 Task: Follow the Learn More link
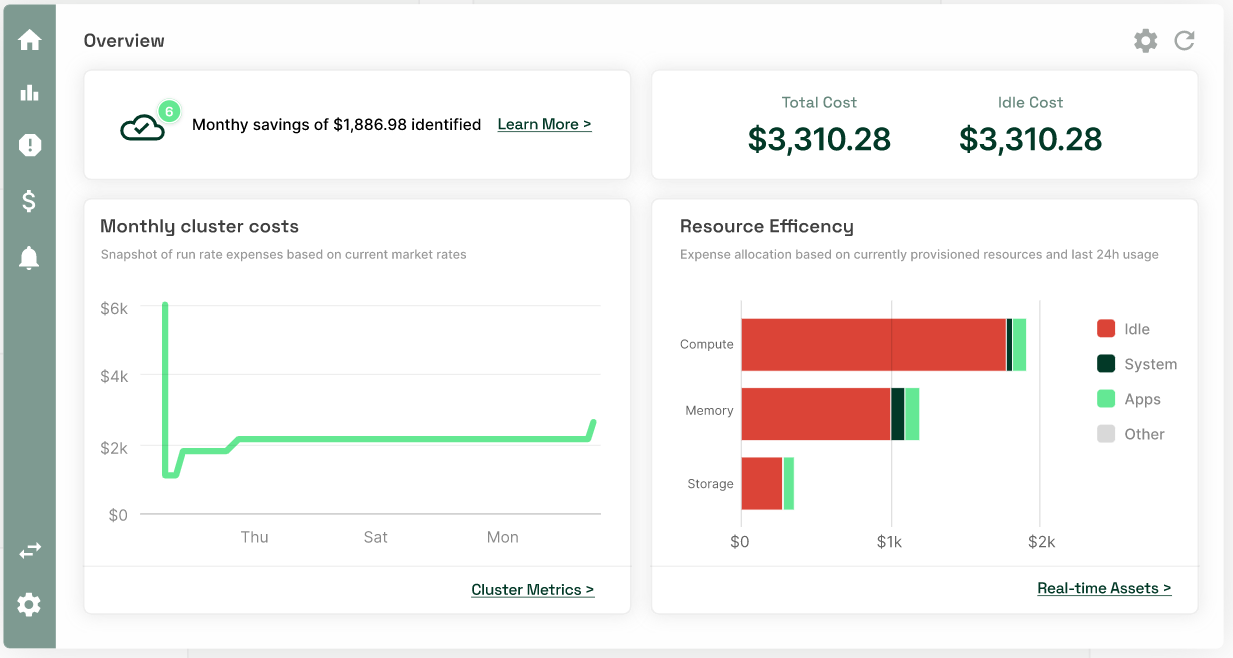pyautogui.click(x=544, y=124)
